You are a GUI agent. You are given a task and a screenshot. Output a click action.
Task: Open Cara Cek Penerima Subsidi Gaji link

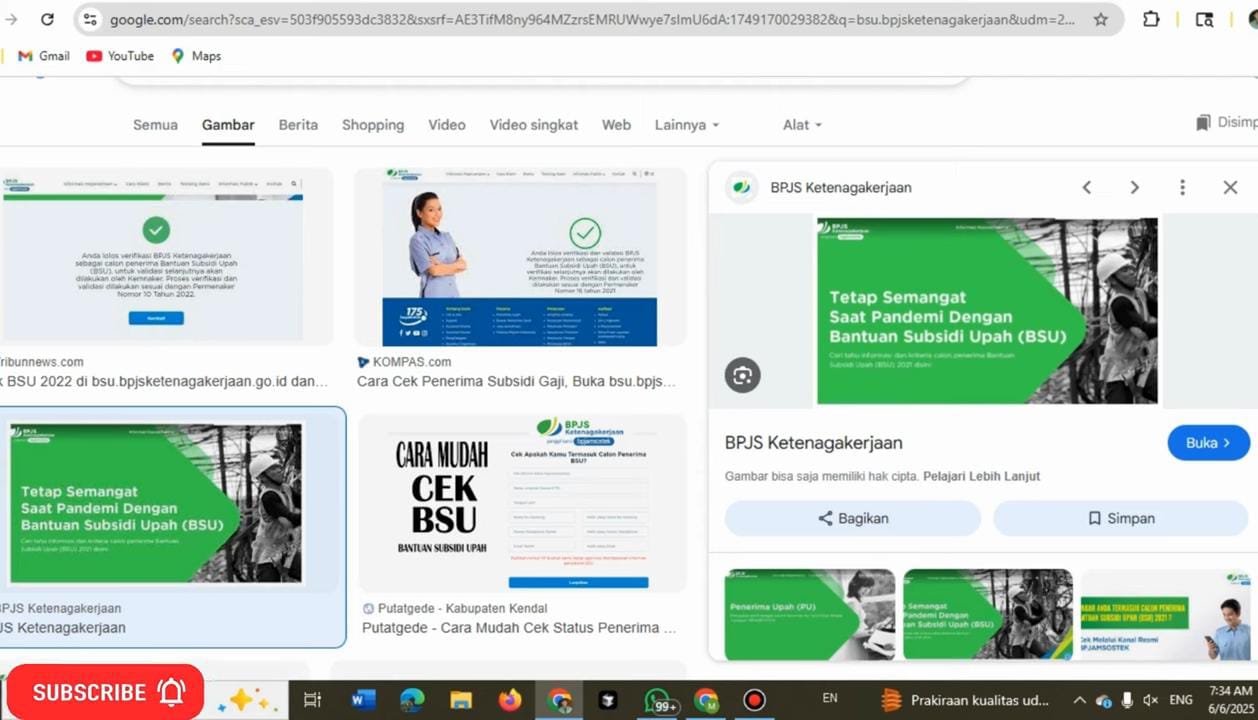[517, 381]
